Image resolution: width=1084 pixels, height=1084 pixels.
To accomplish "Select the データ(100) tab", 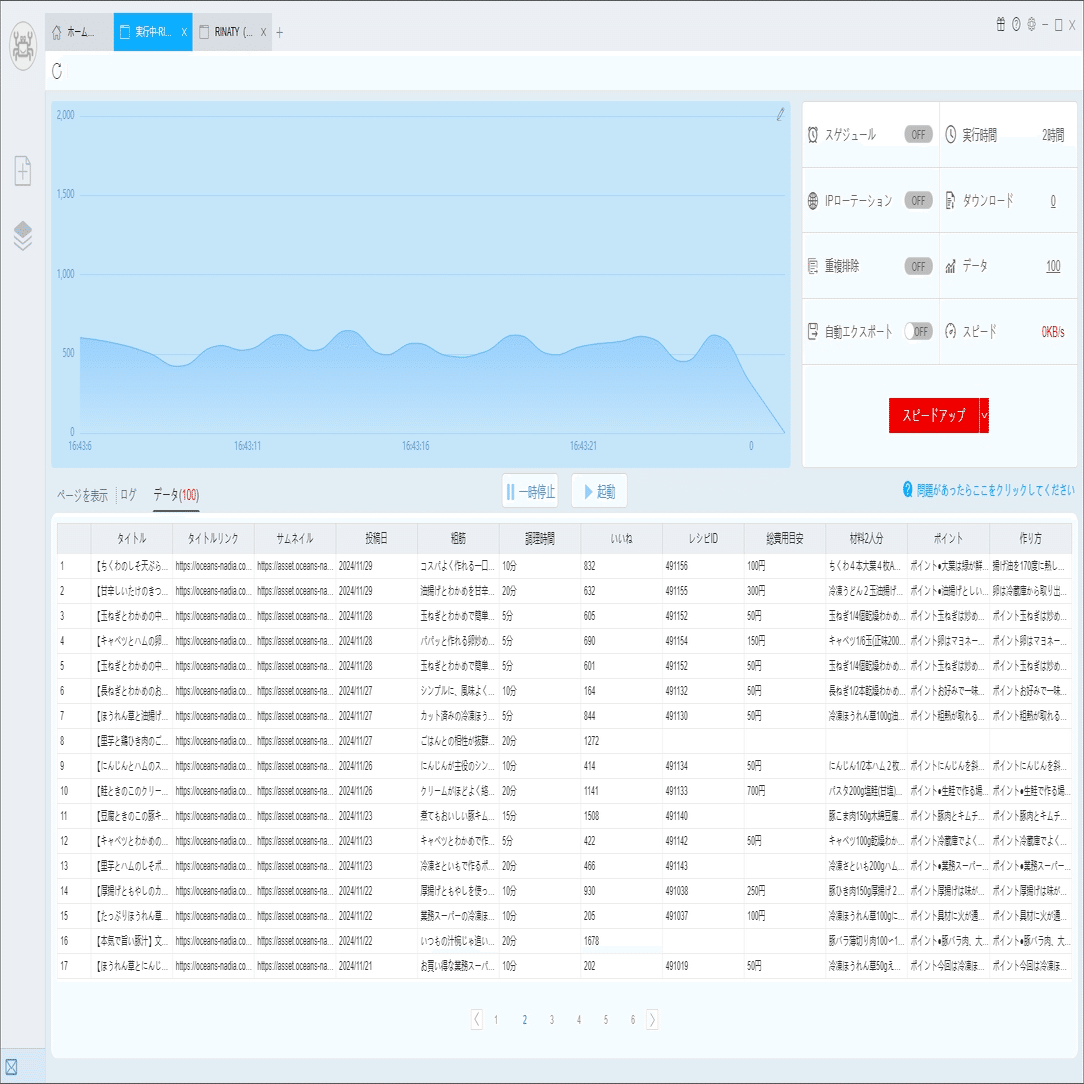I will pos(176,495).
